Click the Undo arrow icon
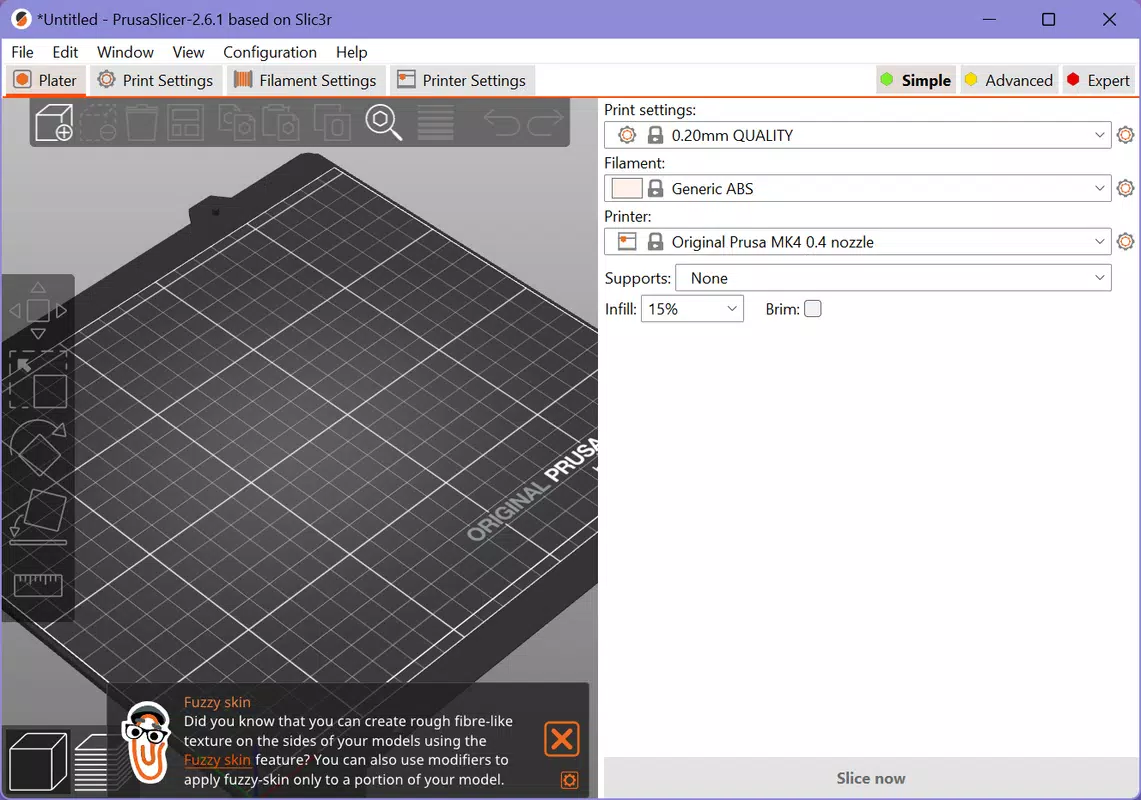 [x=501, y=122]
